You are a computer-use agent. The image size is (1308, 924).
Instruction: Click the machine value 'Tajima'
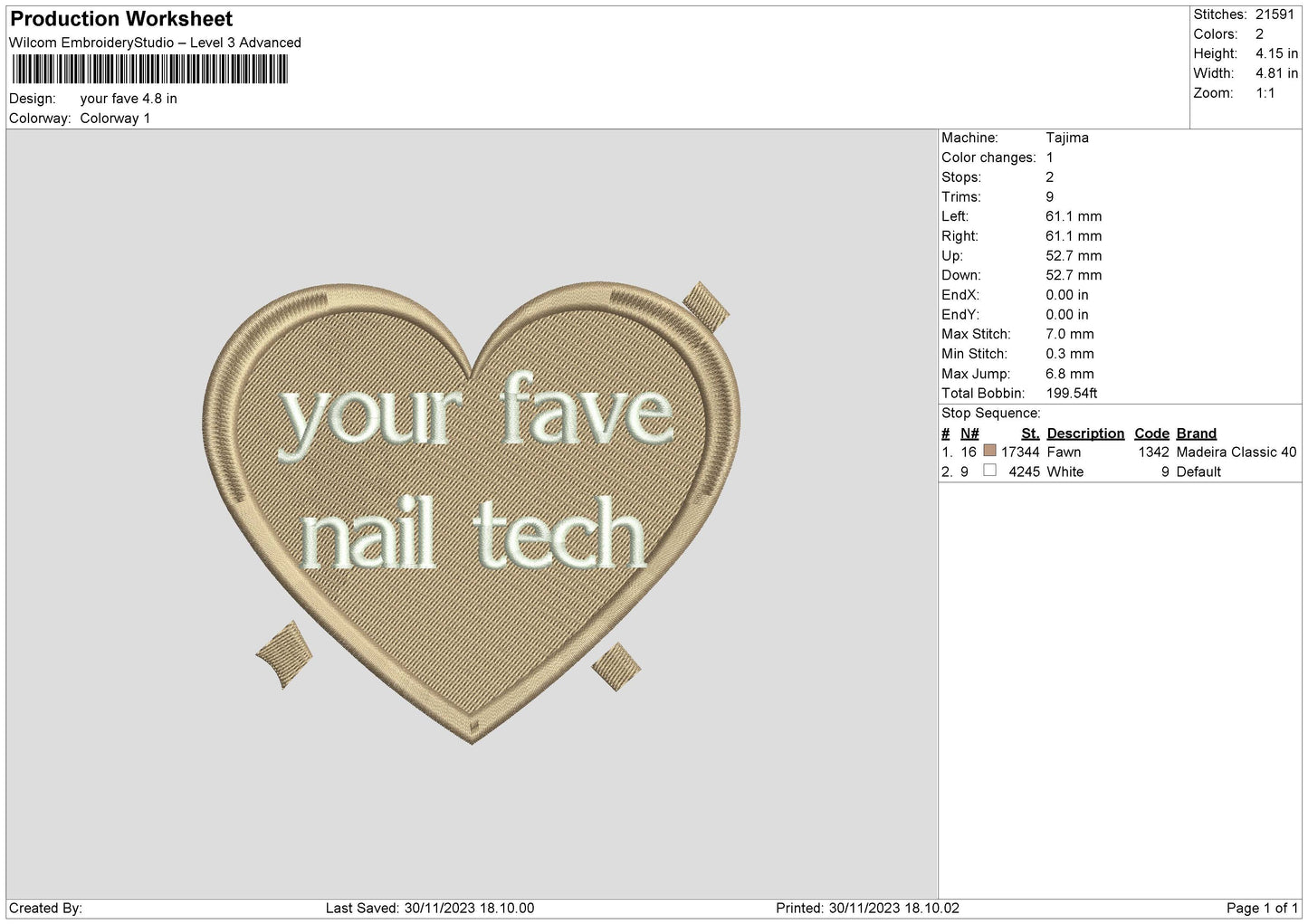pyautogui.click(x=1067, y=138)
